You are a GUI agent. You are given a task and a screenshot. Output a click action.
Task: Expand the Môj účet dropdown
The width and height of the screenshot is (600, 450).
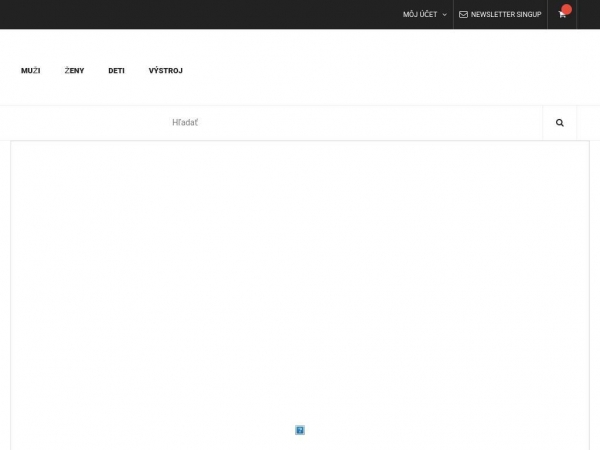point(424,15)
